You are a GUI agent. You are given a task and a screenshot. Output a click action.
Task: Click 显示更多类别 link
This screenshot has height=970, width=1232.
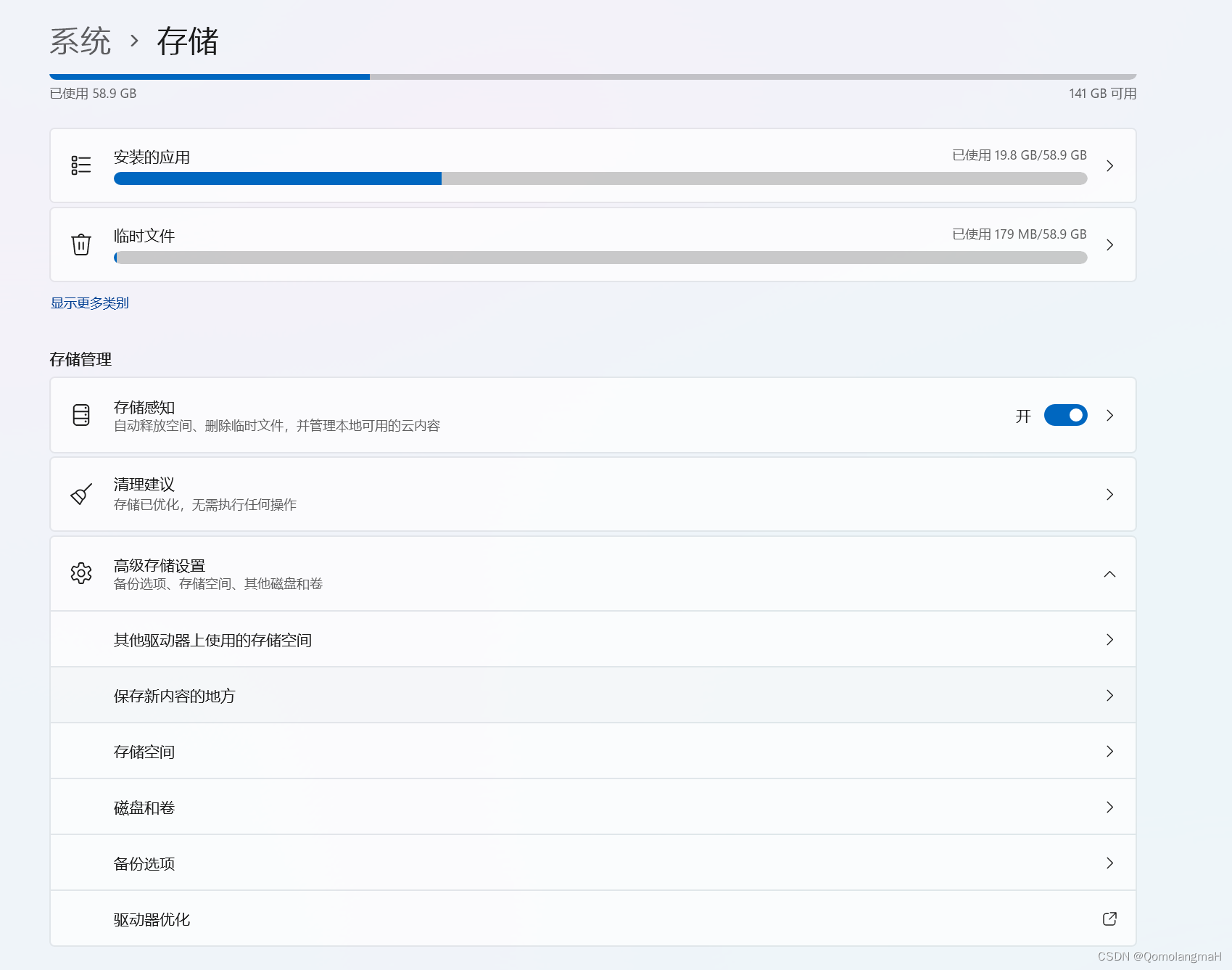(x=89, y=303)
